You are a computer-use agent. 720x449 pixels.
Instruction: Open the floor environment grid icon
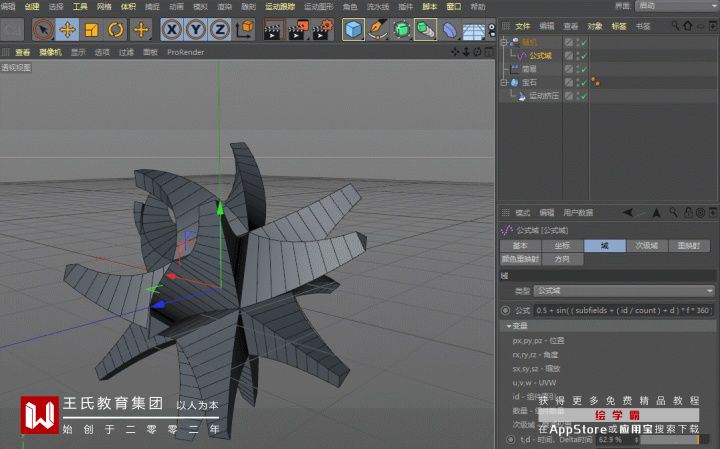pos(474,30)
